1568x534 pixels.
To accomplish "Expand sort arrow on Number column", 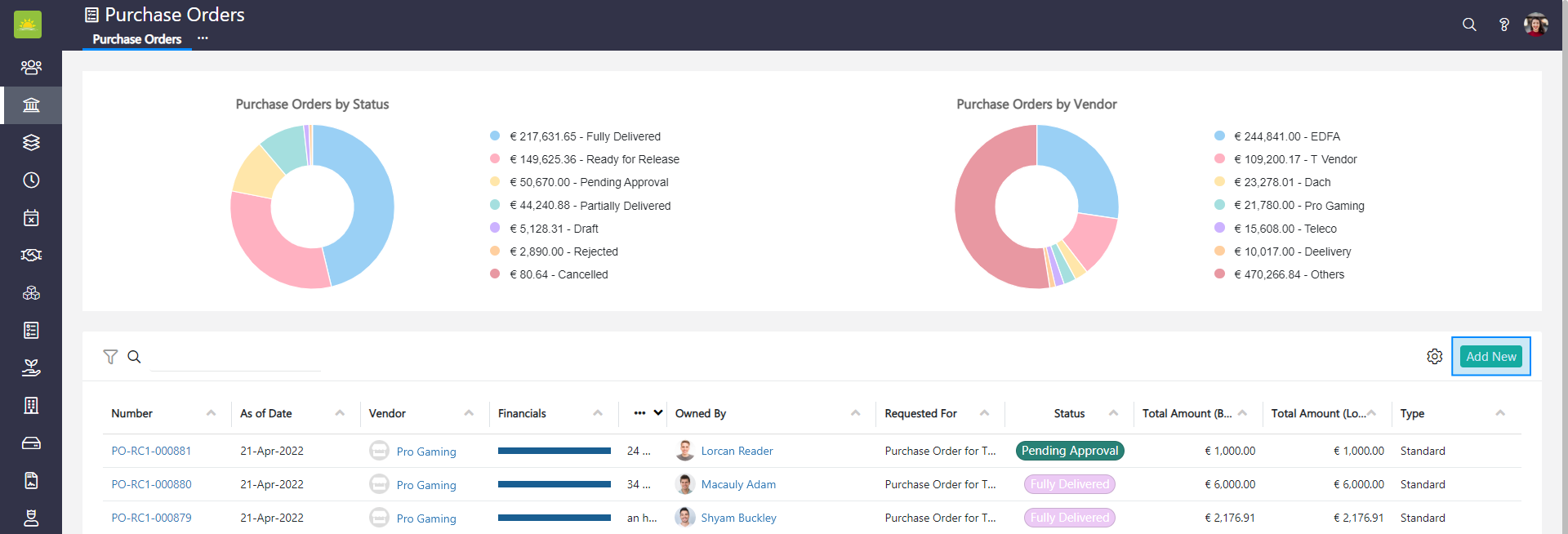I will pos(212,413).
